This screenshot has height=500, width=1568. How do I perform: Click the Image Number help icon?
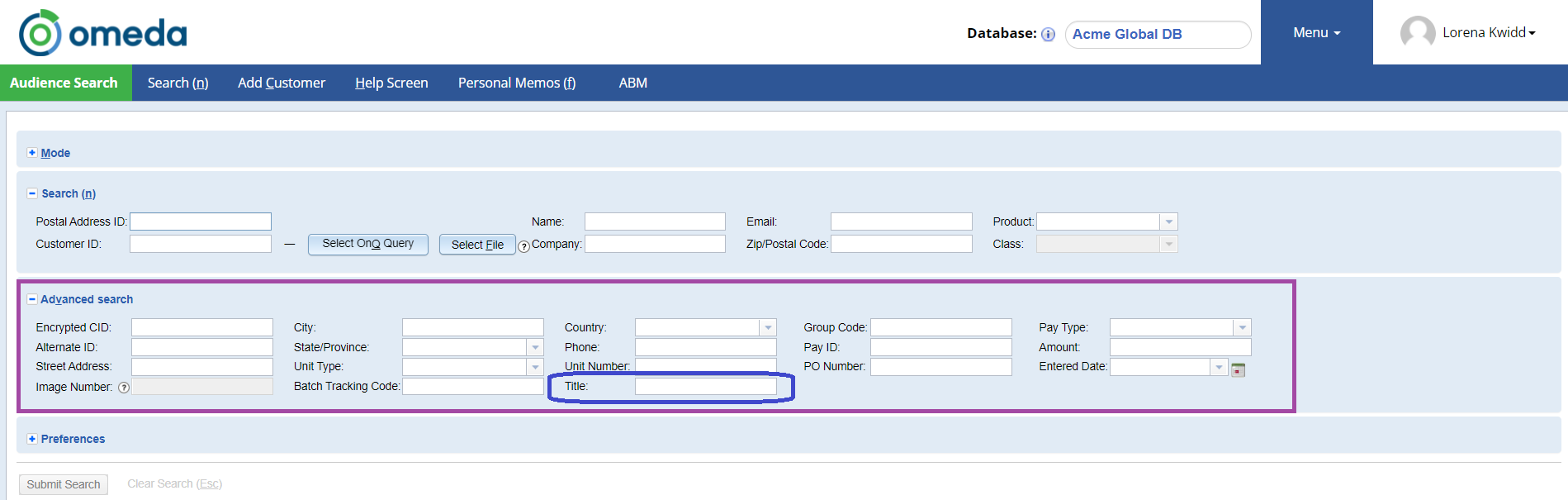pos(124,388)
